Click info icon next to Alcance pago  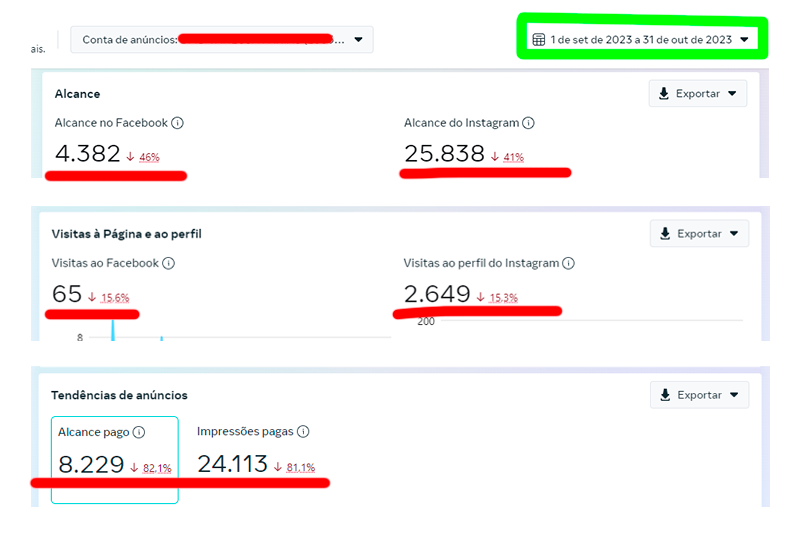coord(139,432)
